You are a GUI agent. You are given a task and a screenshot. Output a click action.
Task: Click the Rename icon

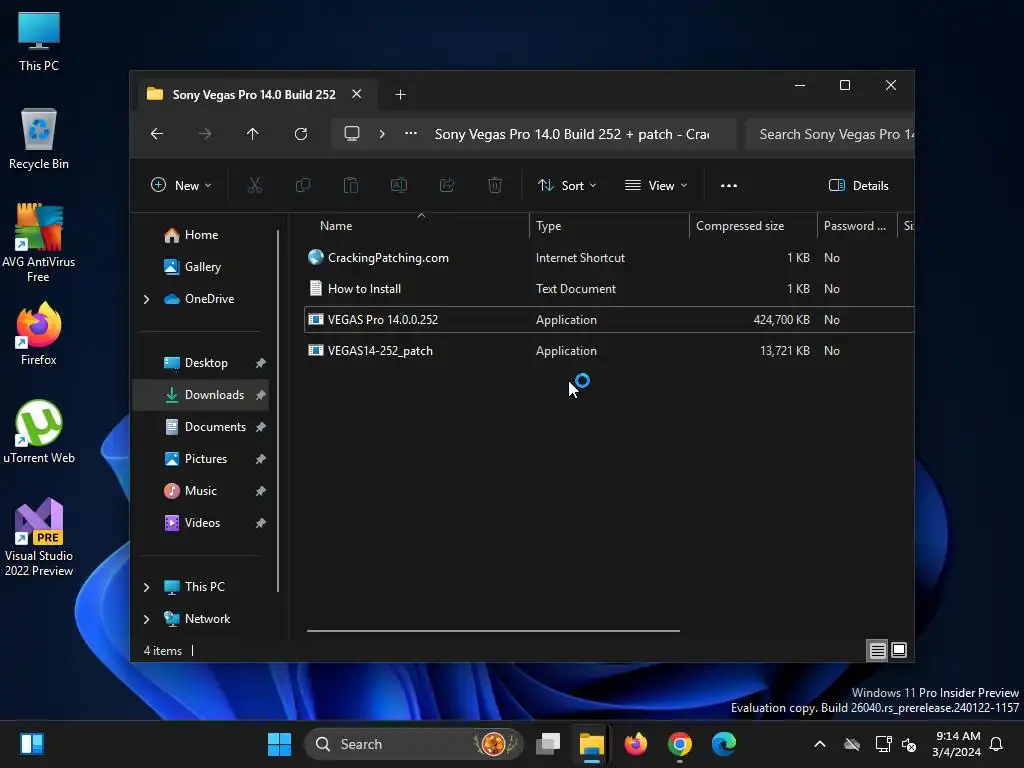[x=399, y=185]
